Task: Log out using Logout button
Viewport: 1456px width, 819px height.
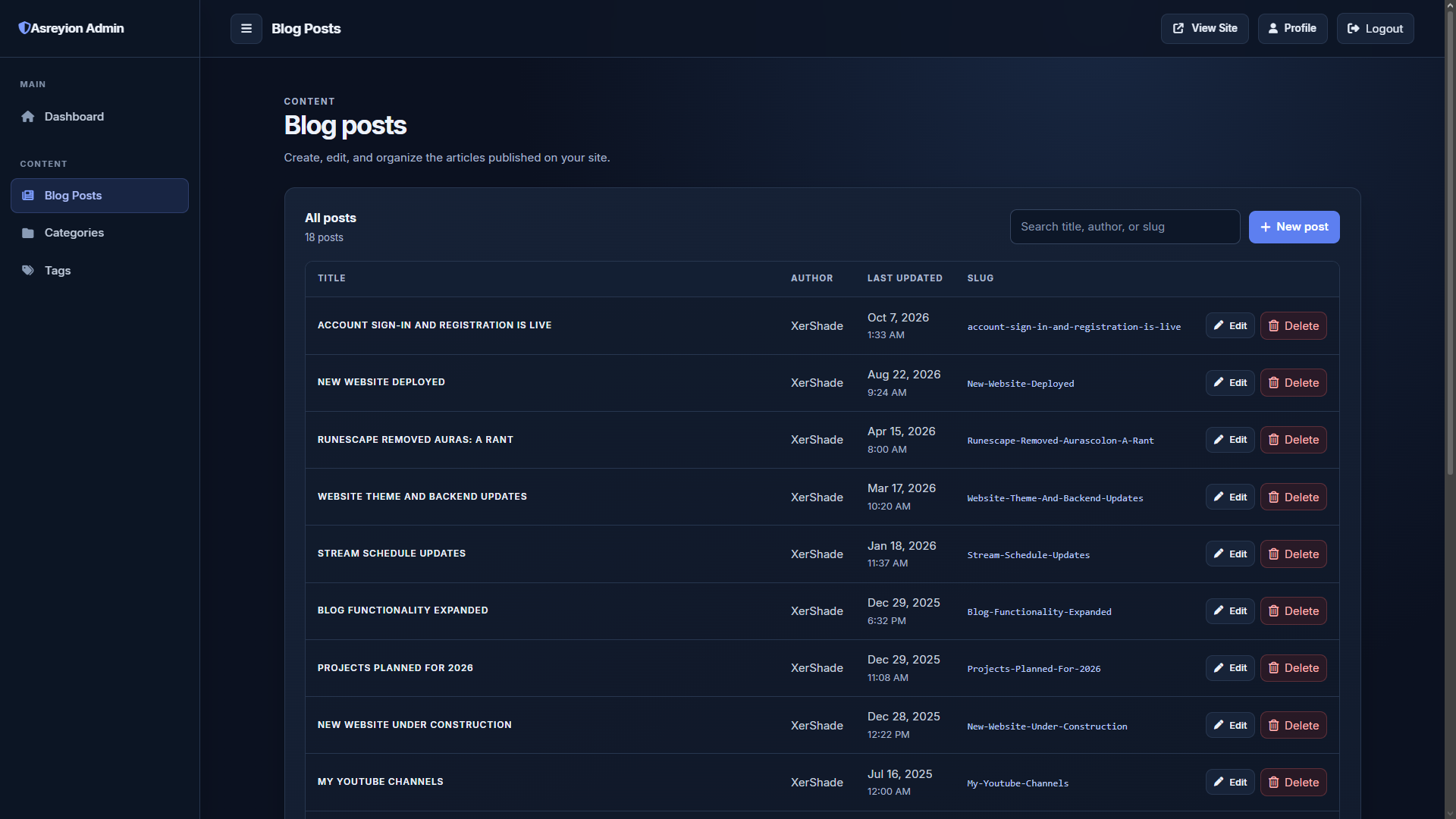Action: click(1375, 29)
